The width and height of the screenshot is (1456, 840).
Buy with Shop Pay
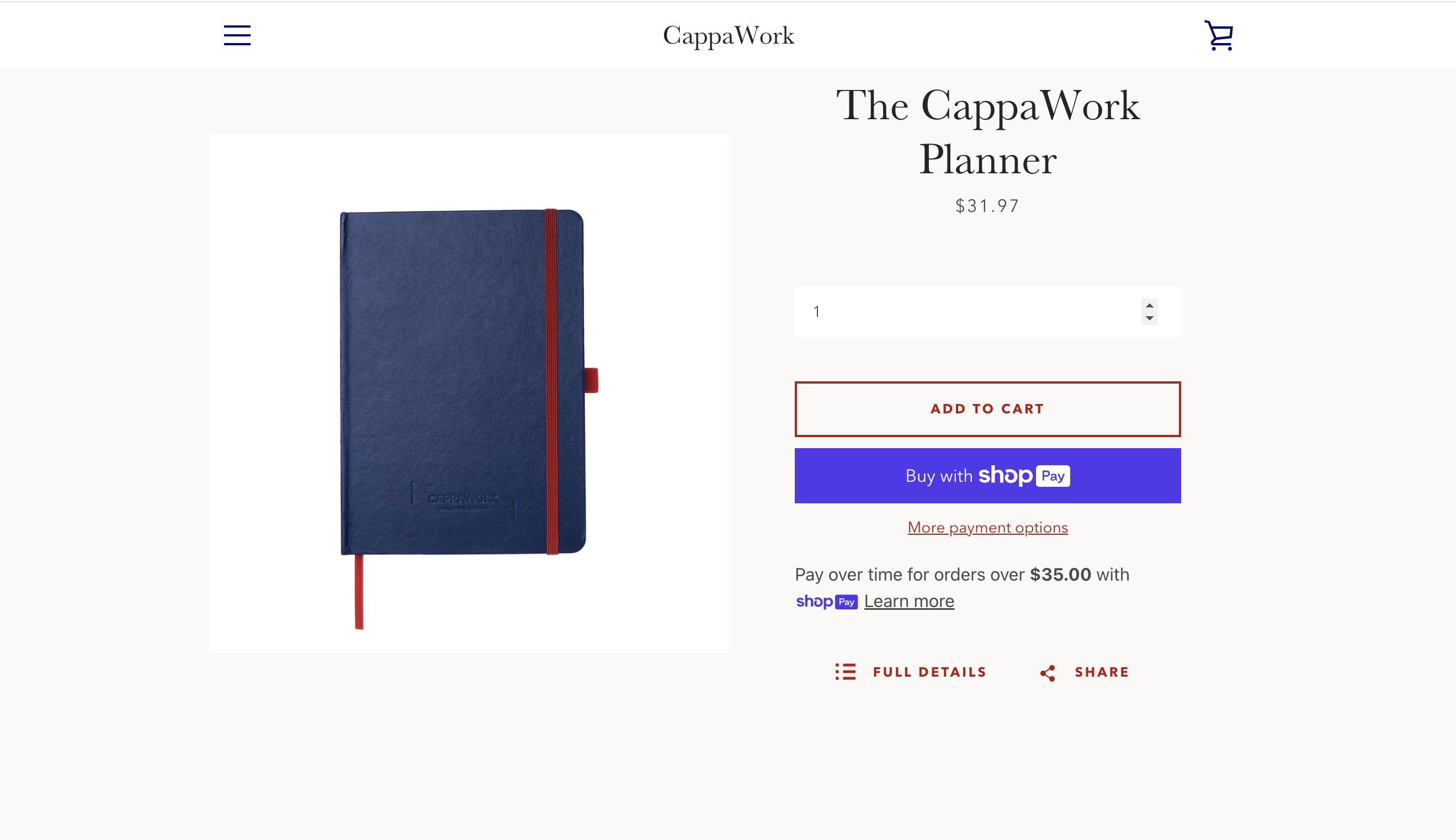(x=987, y=475)
